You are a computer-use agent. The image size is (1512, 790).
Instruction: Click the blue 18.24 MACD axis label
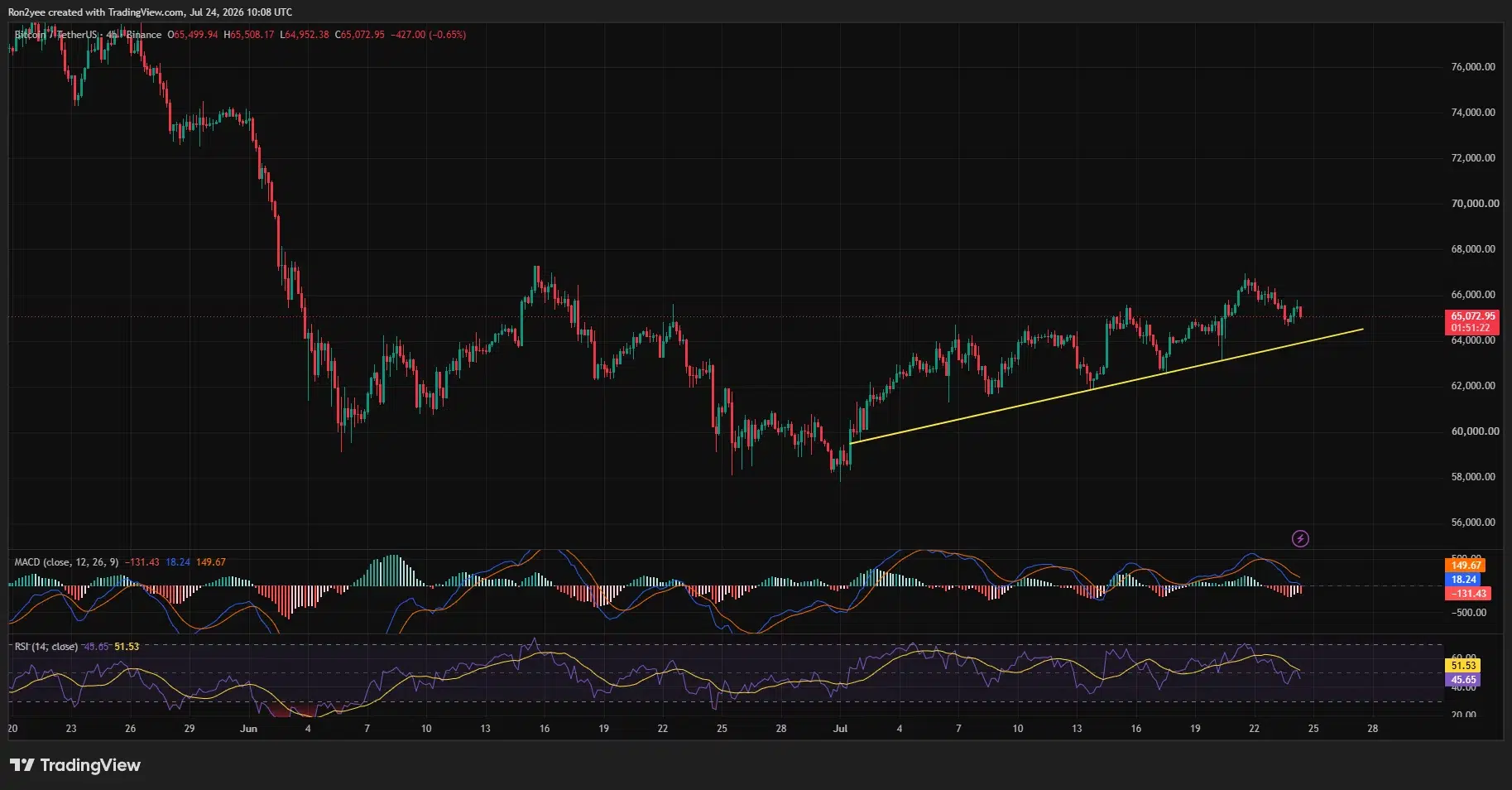point(1463,580)
